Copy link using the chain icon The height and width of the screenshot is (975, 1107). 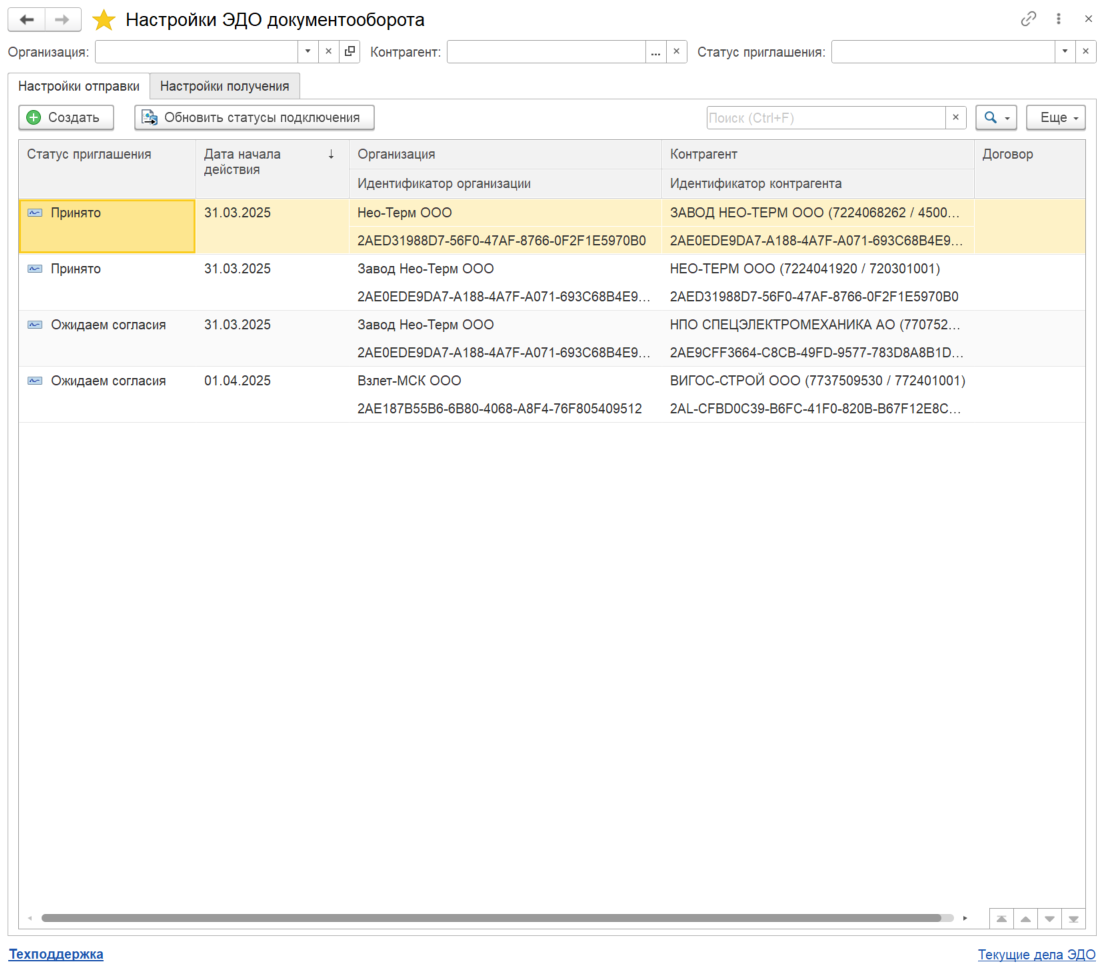pyautogui.click(x=1028, y=19)
